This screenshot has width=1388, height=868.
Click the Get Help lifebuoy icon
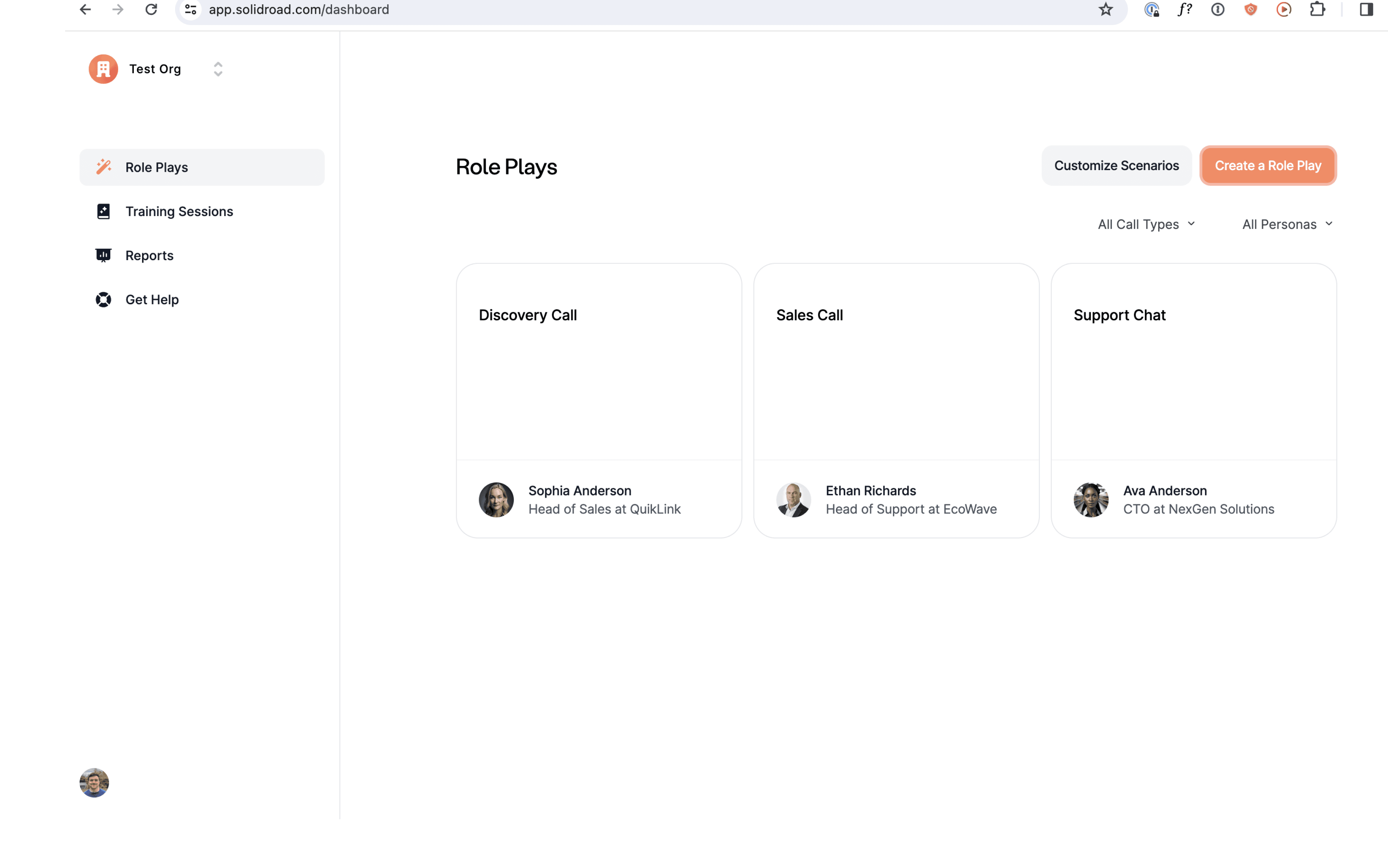(x=103, y=300)
